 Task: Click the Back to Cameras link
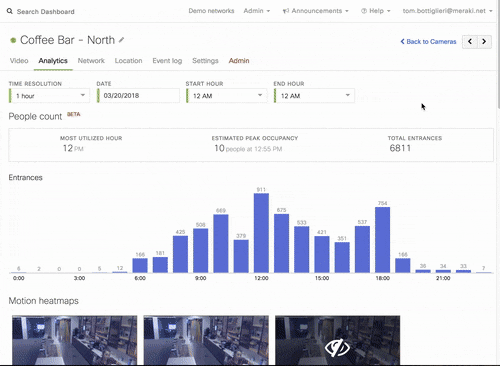(x=428, y=42)
